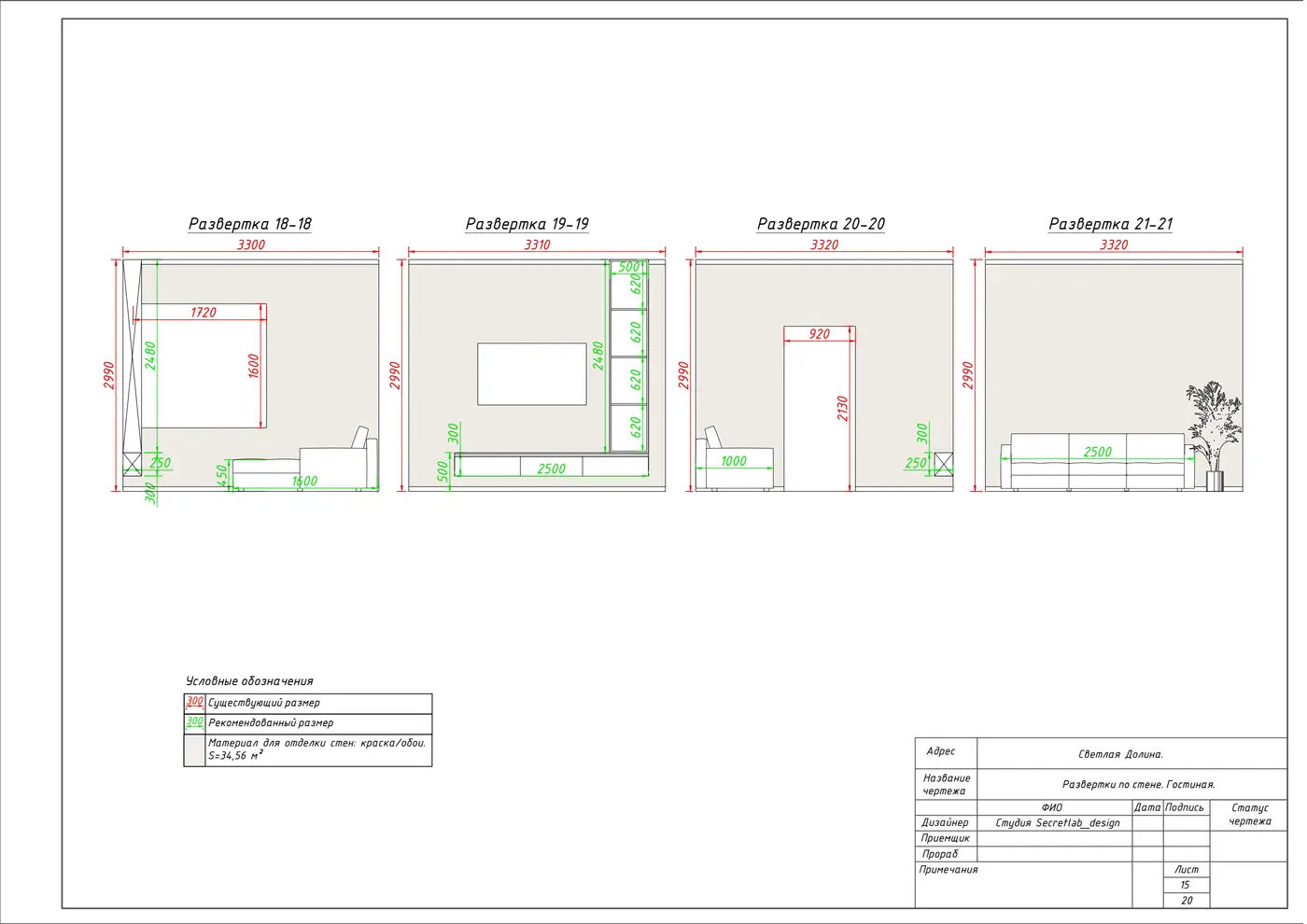Click the "Прораб" row label
Viewport: 1307px width, 924px height.
[940, 854]
